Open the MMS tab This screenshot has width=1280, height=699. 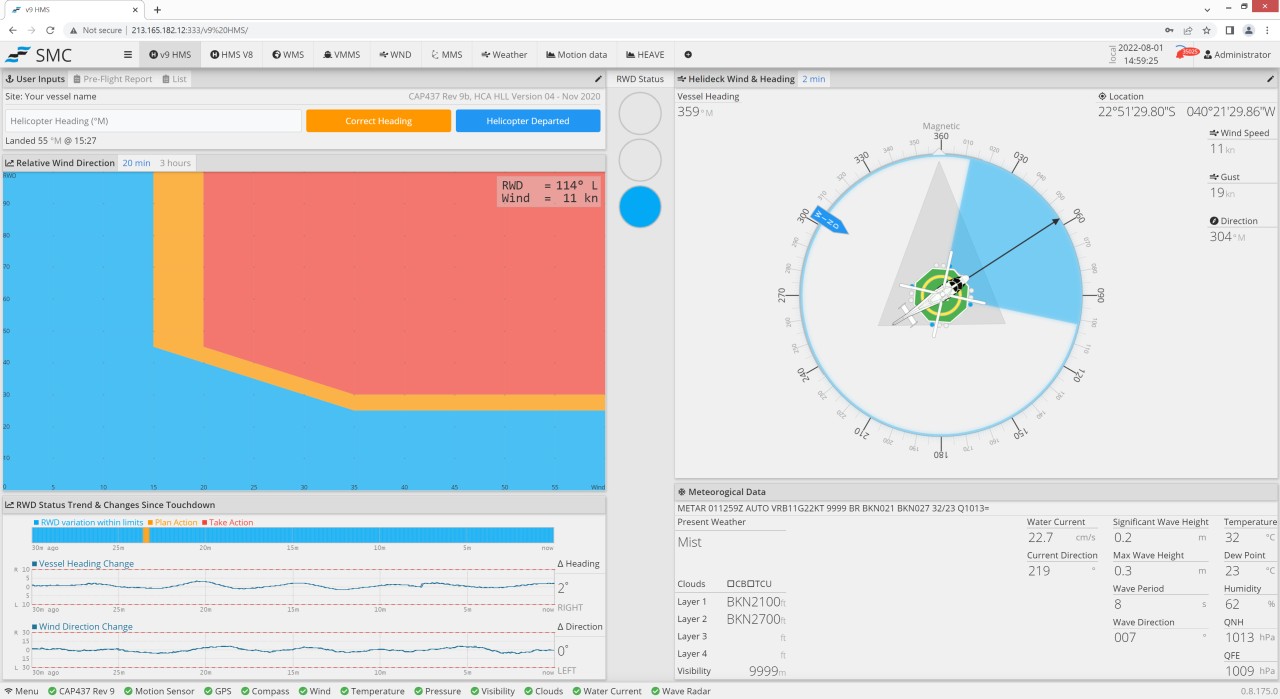(446, 55)
